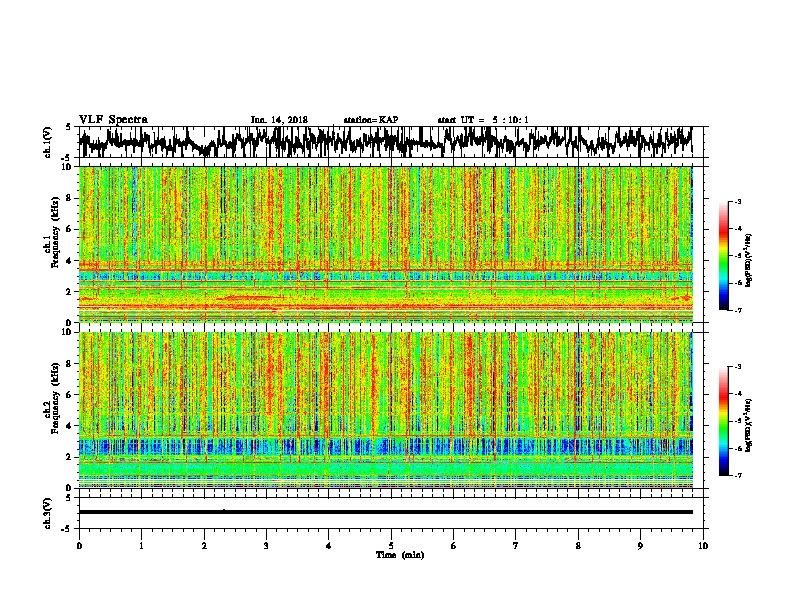Select the "start UT = 5:10:1" header text
The height and width of the screenshot is (612, 792).
[x=483, y=120]
